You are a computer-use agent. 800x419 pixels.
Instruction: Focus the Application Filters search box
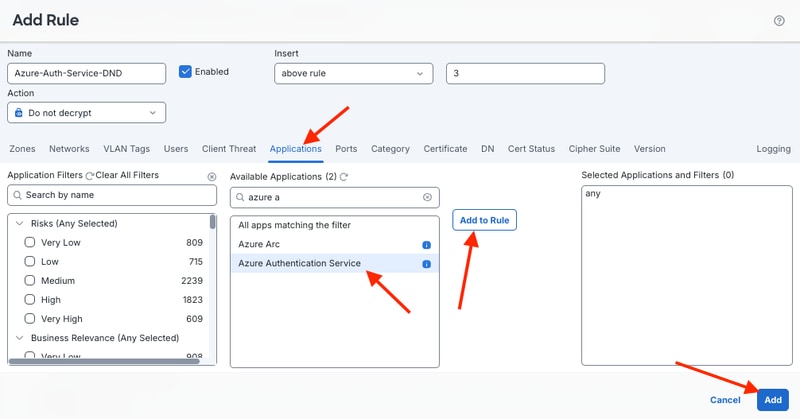(112, 195)
